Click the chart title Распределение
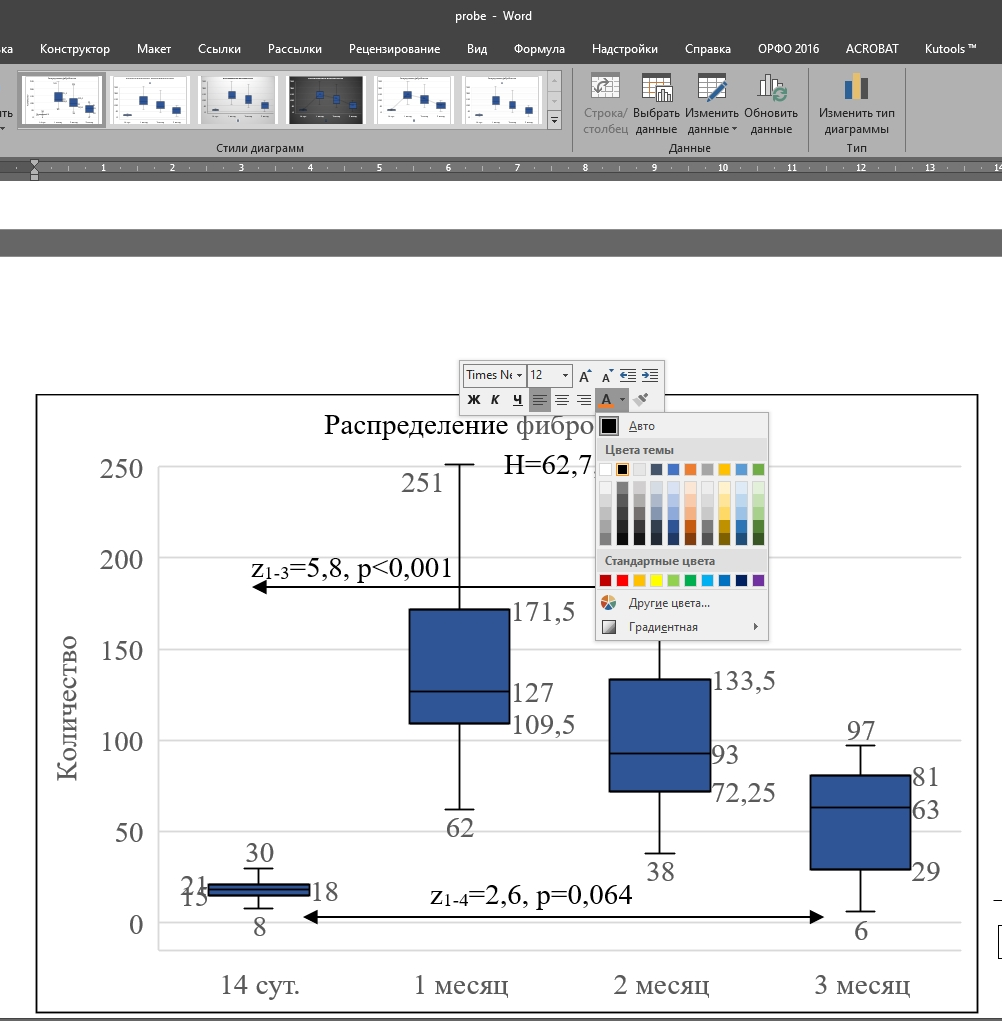1002x1021 pixels. (x=416, y=426)
